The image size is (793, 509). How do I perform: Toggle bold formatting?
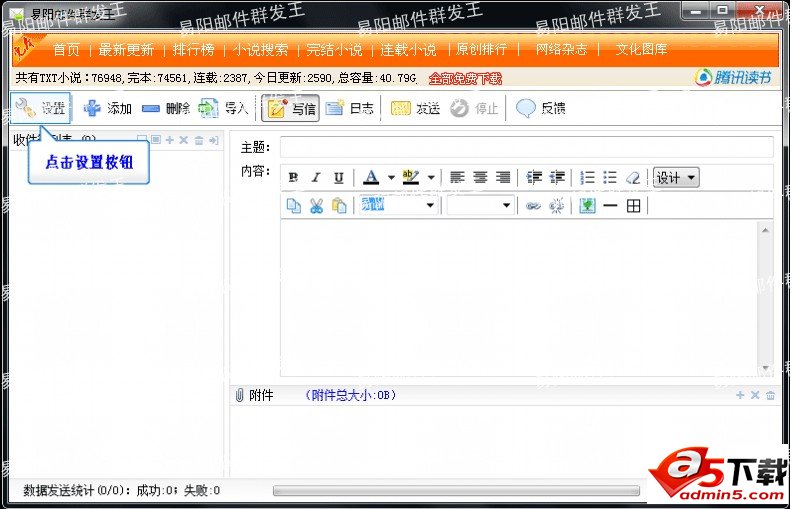[x=293, y=178]
